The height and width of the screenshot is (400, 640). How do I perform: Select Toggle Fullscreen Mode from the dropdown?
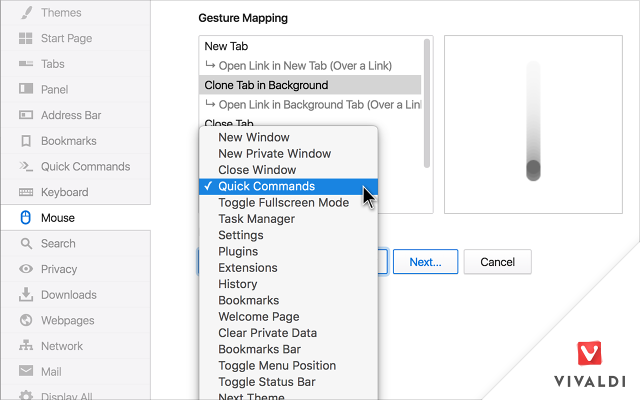point(283,203)
